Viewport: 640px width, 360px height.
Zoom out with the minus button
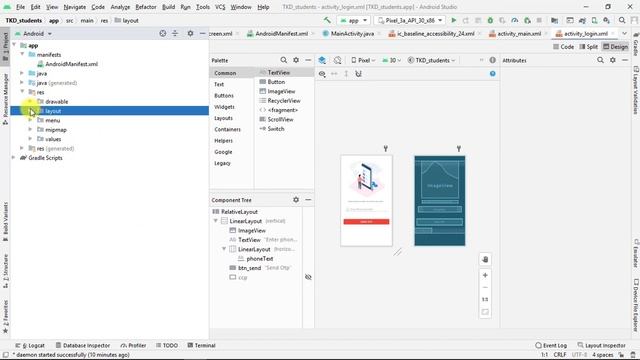[485, 287]
